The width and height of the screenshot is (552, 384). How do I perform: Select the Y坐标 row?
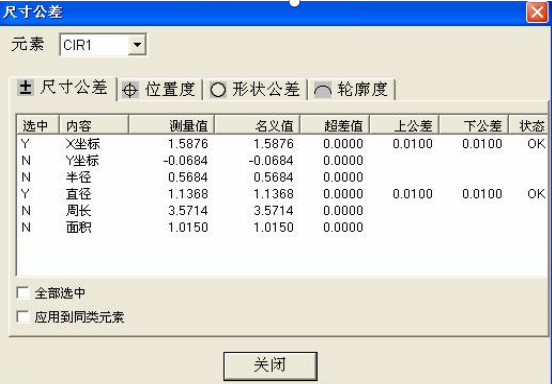[282, 161]
